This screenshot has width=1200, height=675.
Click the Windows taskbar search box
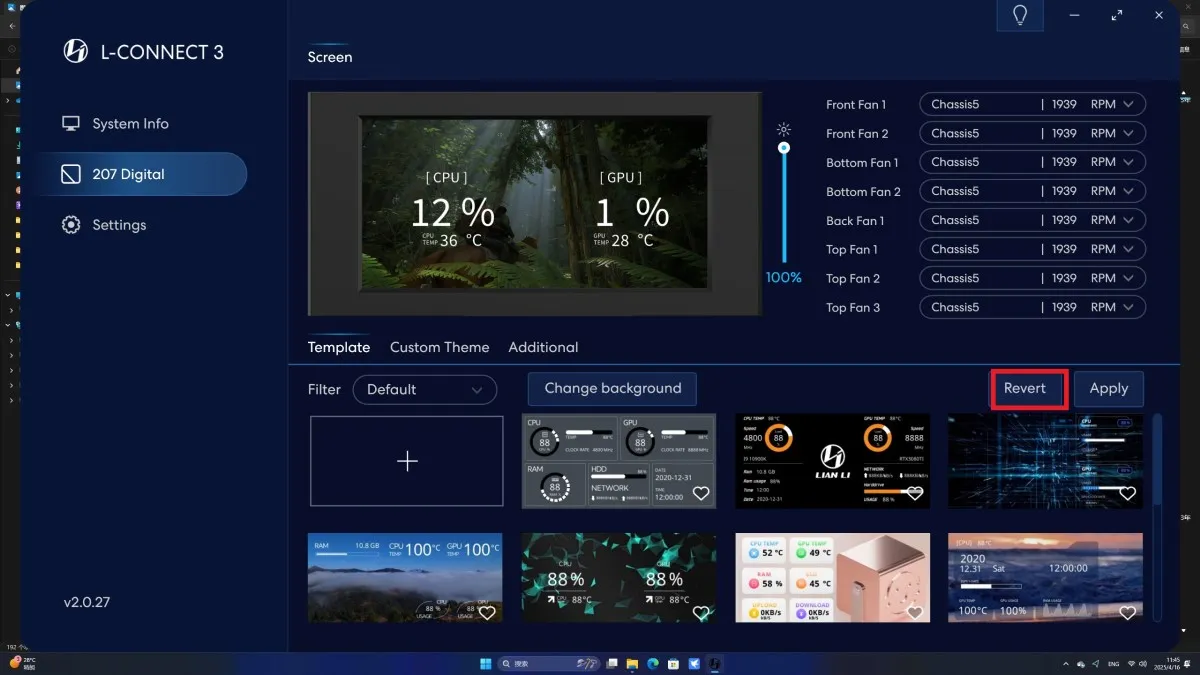549,664
